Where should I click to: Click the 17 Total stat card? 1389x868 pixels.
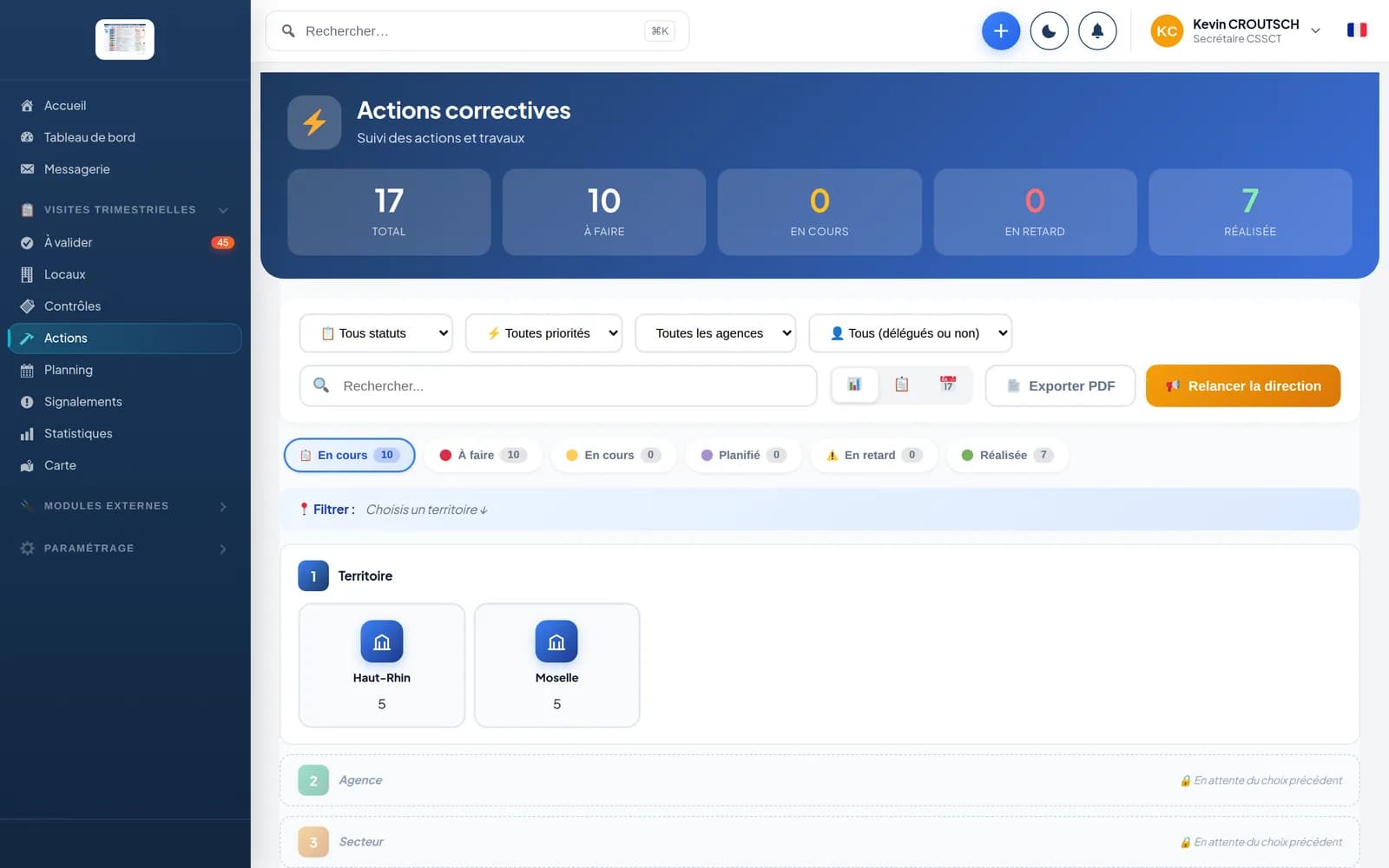point(389,212)
